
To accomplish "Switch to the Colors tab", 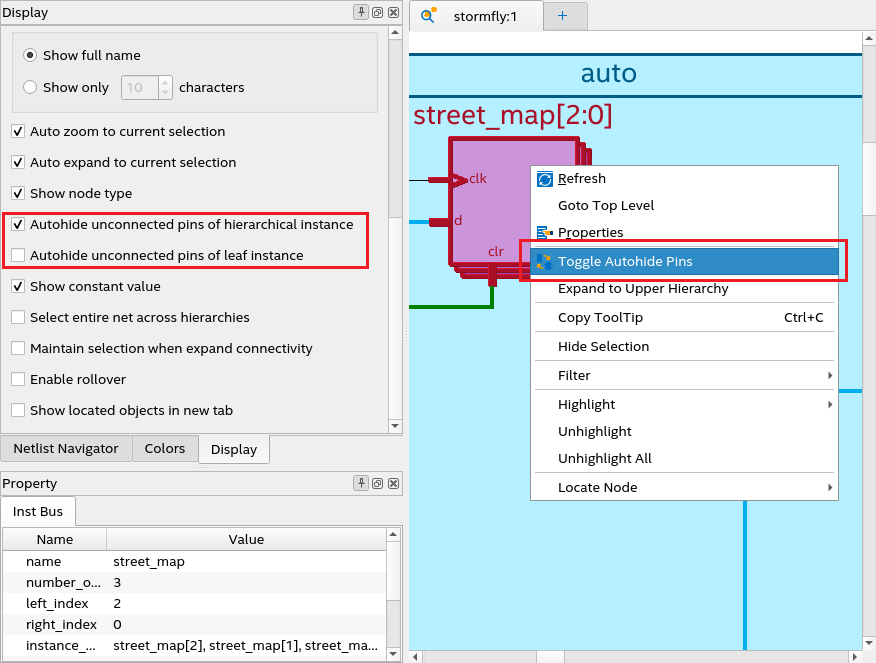I will pos(165,449).
